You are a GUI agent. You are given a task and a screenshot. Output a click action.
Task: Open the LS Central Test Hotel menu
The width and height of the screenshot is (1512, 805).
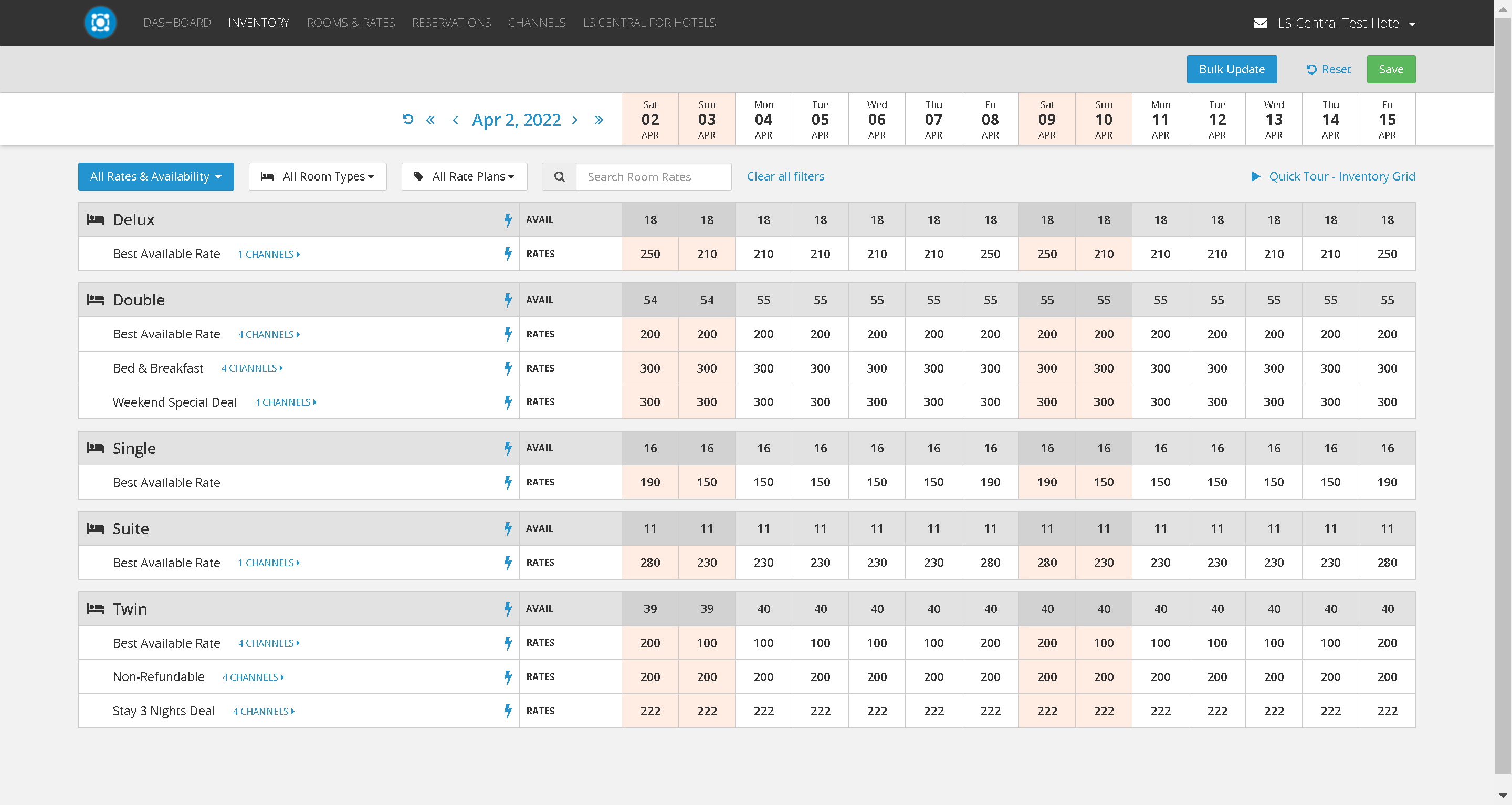[1346, 23]
